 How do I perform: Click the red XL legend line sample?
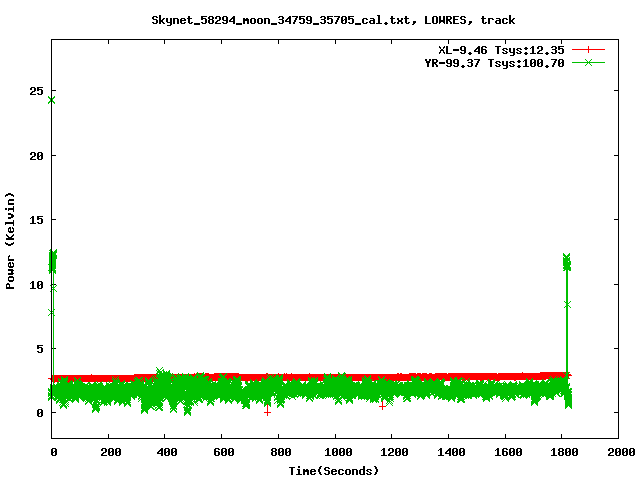click(x=588, y=50)
